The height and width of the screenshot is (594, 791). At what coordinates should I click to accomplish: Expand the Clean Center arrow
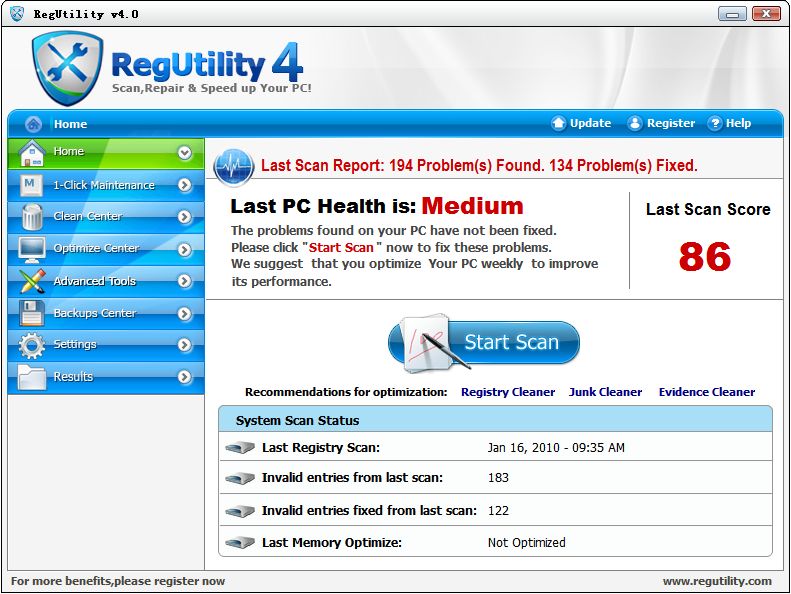point(185,217)
